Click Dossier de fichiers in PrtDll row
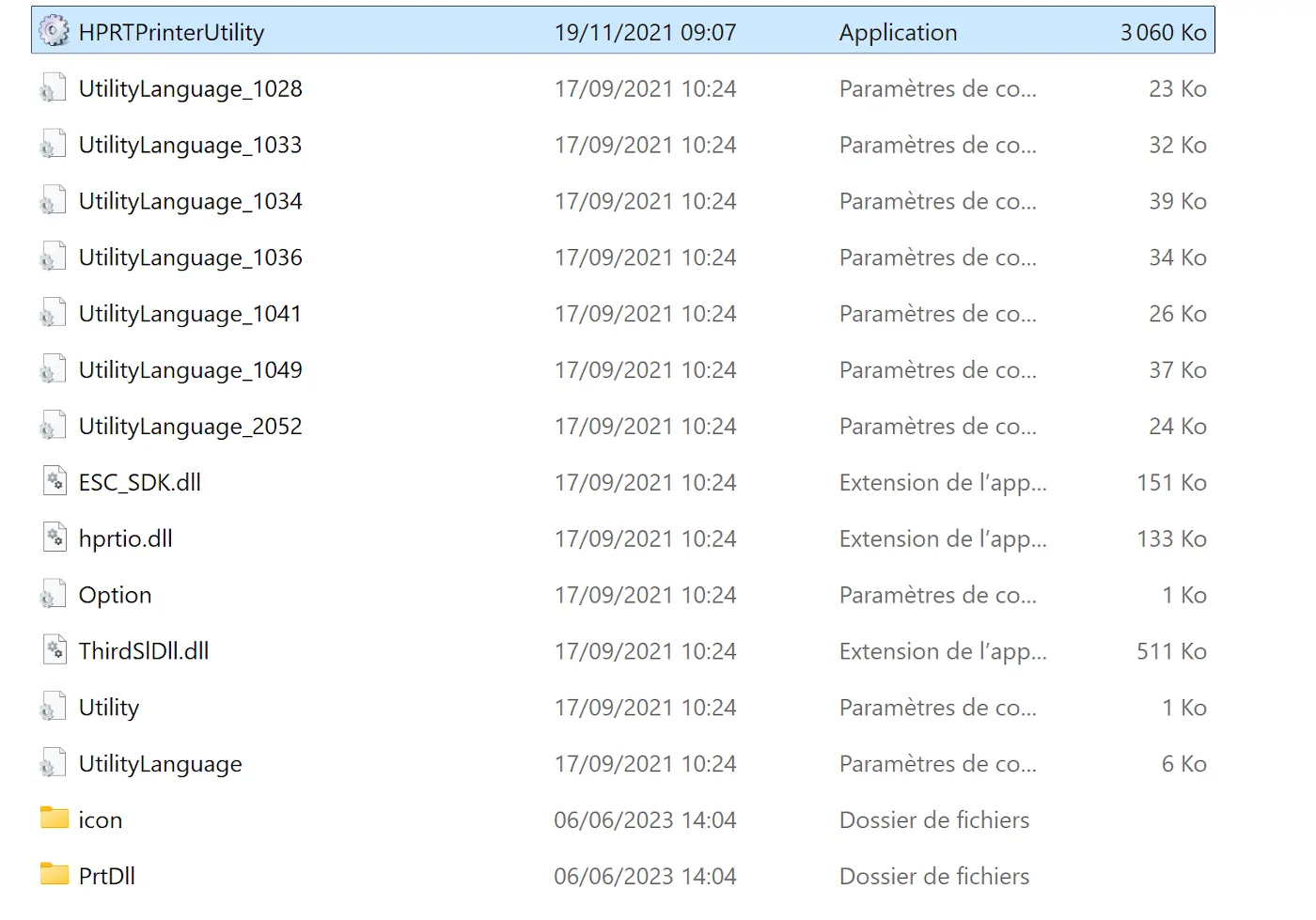 pyautogui.click(x=934, y=877)
